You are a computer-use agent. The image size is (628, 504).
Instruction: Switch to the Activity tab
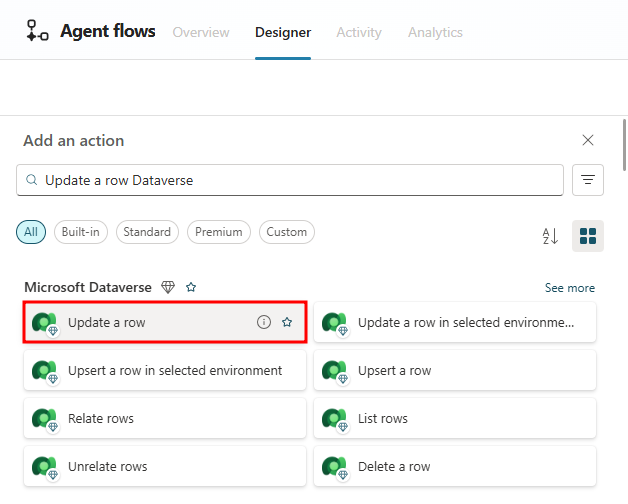click(x=359, y=32)
